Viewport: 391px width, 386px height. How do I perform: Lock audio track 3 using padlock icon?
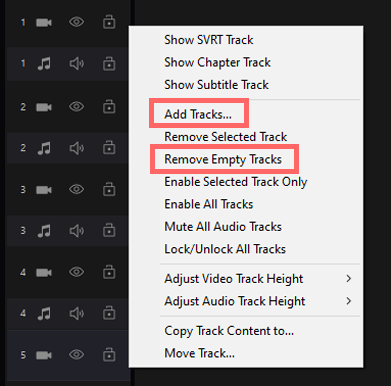click(109, 230)
